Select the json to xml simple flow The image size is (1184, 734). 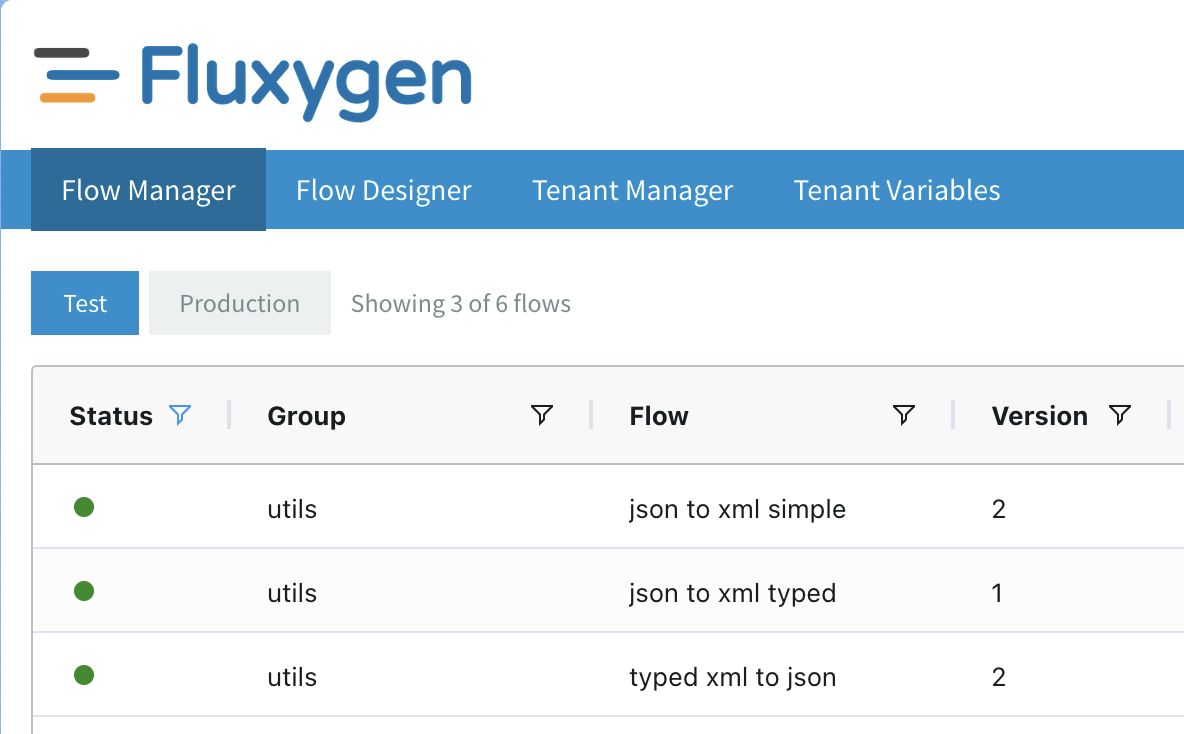tap(737, 509)
